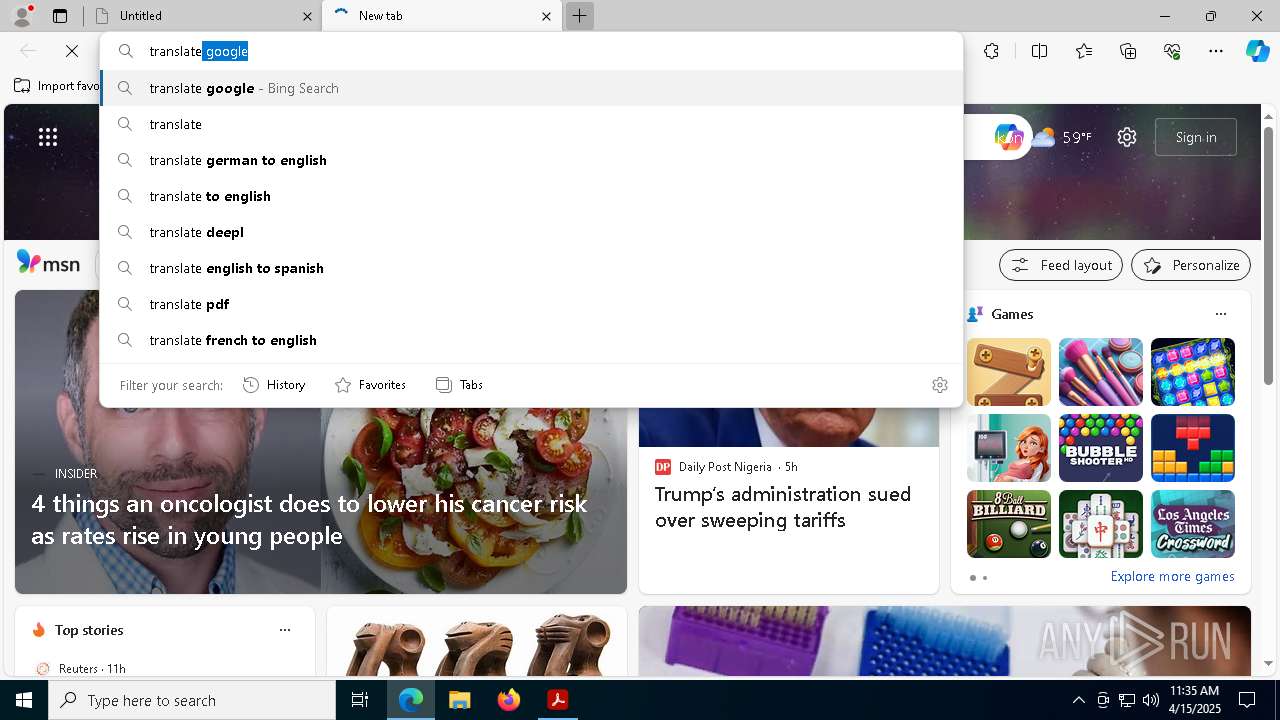Select 'translate to english' suggestion
Screen dimensions: 1280x720
tap(531, 196)
